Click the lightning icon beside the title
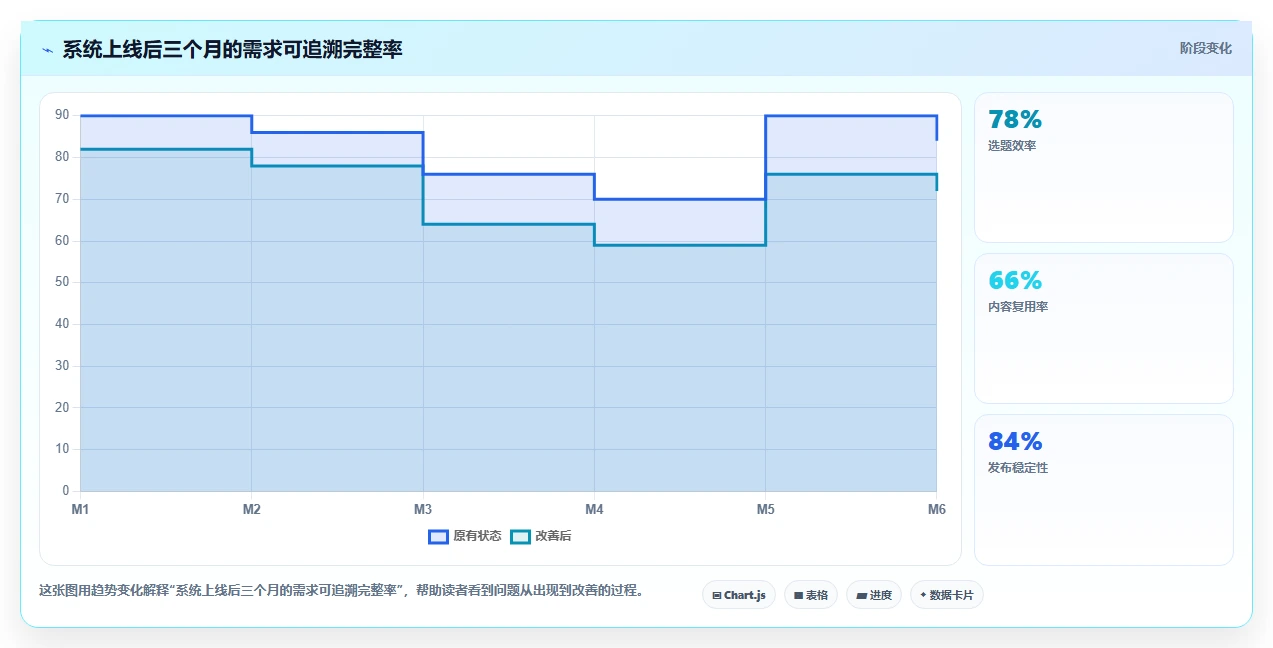This screenshot has height=648, width=1273. point(47,50)
